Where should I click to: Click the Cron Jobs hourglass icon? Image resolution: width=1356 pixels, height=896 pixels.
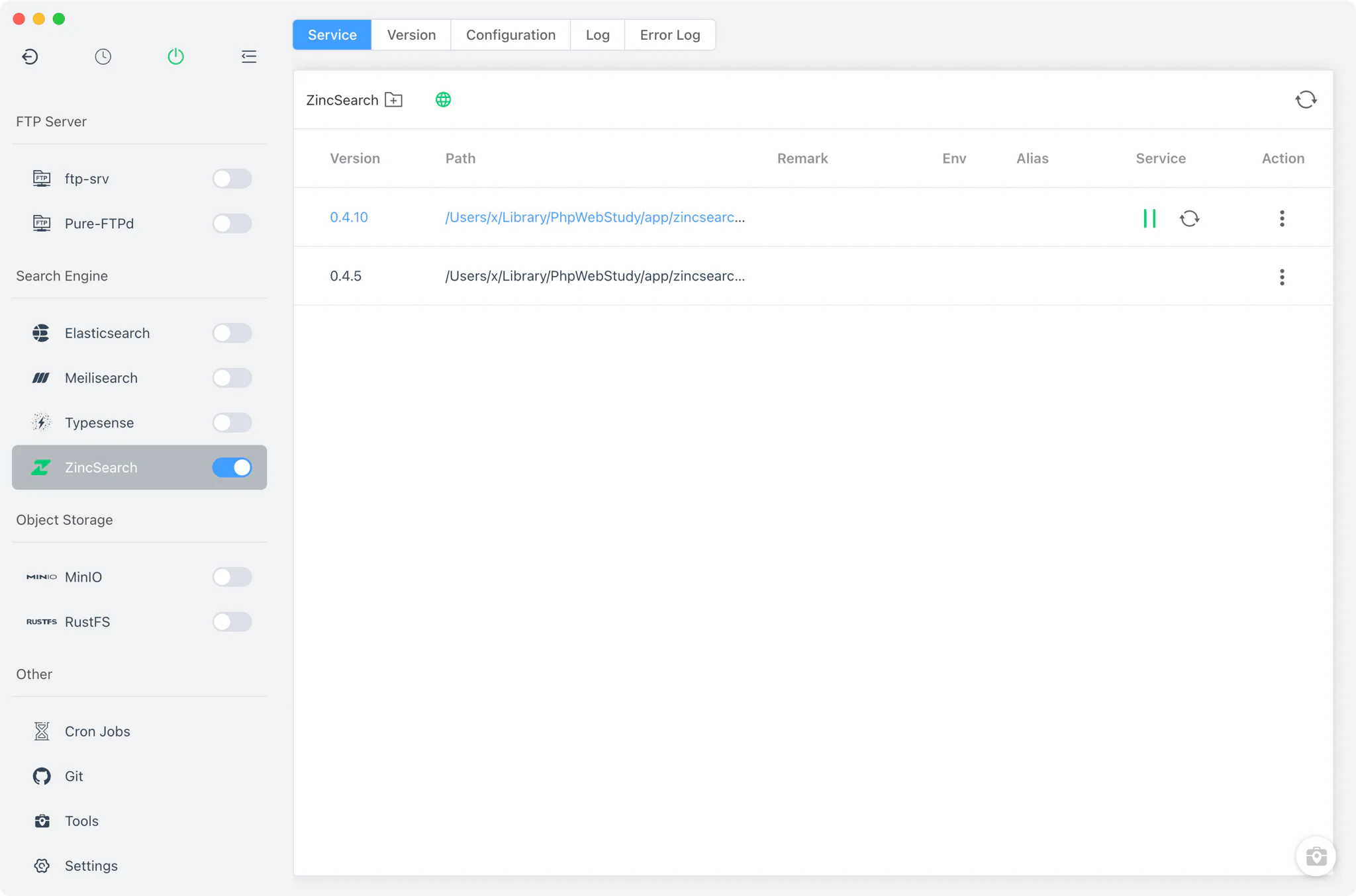coord(42,731)
